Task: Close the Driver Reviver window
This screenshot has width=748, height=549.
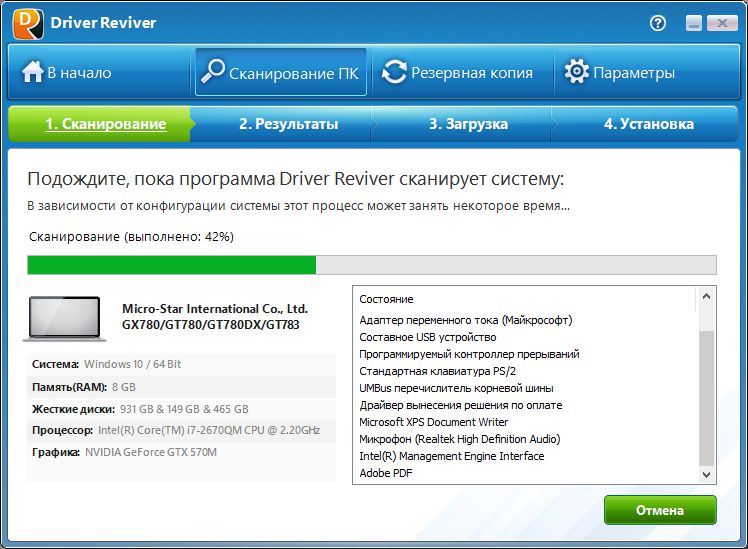Action: tap(722, 23)
